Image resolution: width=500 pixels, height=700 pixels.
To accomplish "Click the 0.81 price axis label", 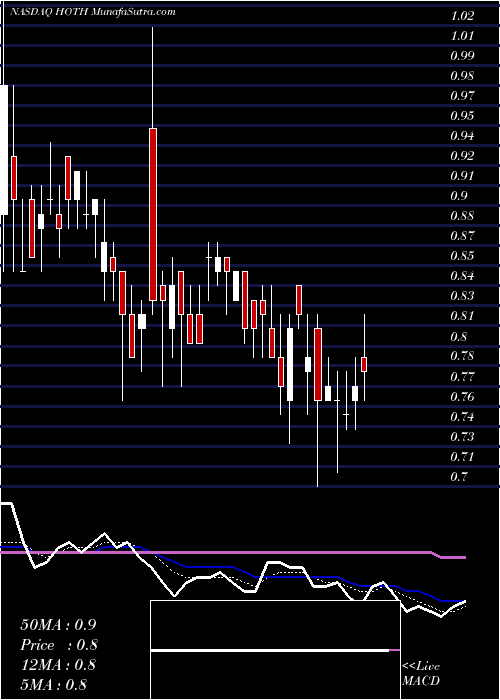I will 461,317.
